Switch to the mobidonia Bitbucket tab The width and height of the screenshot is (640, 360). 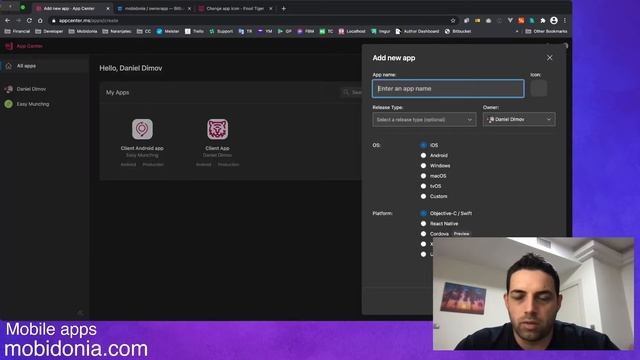tap(154, 8)
